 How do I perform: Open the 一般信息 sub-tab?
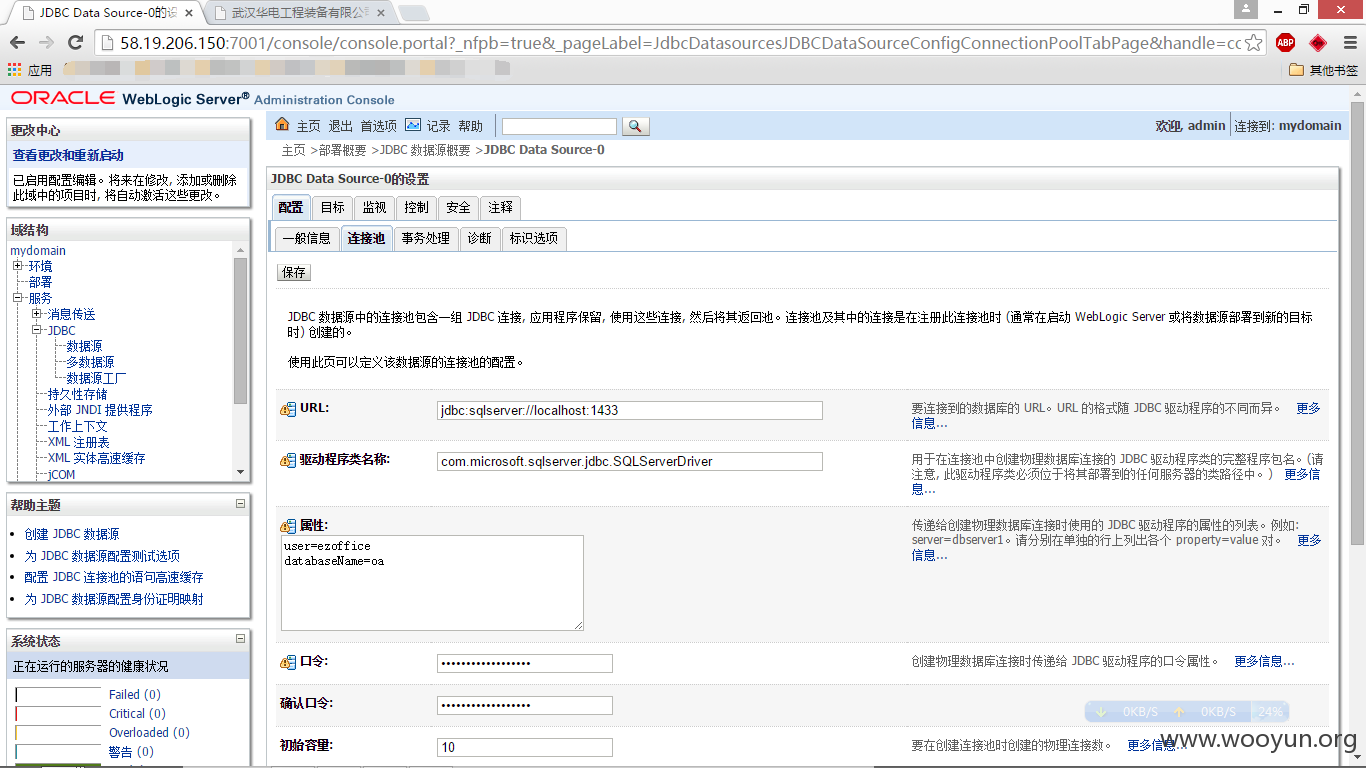coord(306,238)
